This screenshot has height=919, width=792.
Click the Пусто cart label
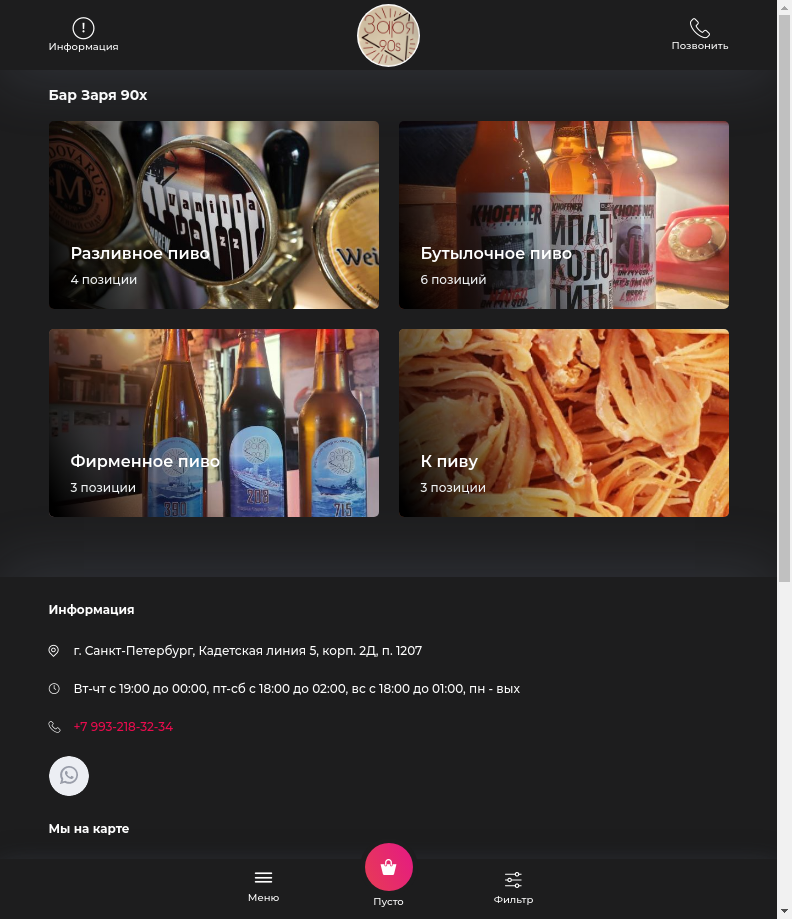click(x=388, y=901)
